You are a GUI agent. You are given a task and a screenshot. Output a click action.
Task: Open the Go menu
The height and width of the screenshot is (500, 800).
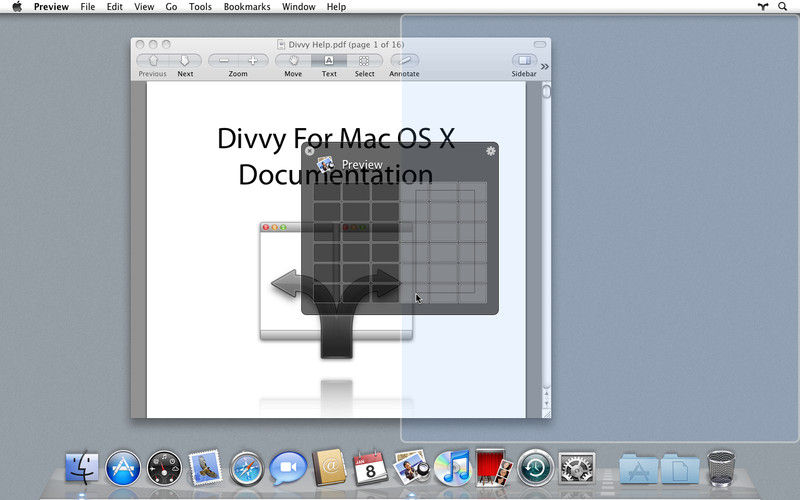coord(171,7)
